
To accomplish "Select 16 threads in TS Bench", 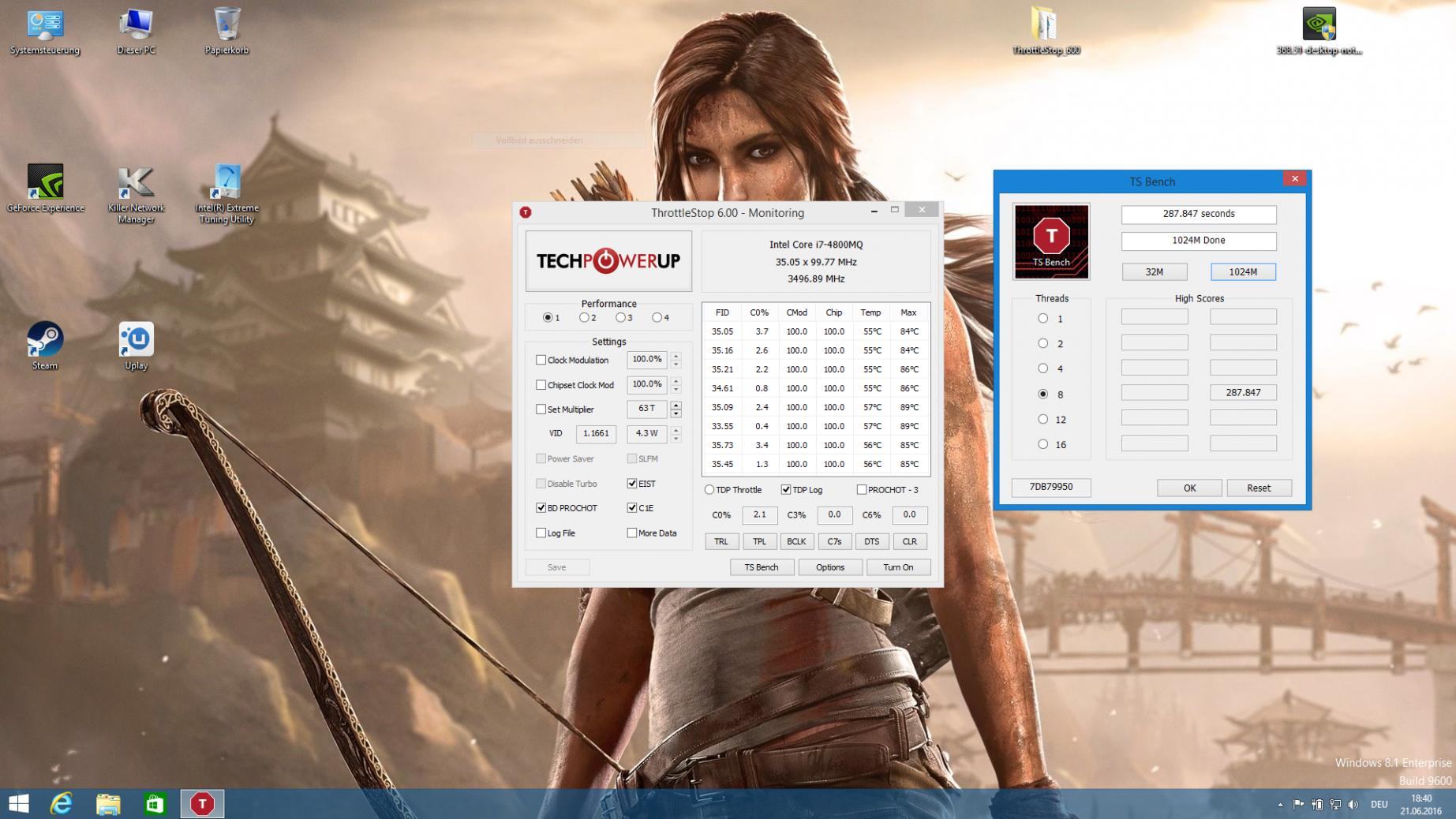I will pos(1043,444).
